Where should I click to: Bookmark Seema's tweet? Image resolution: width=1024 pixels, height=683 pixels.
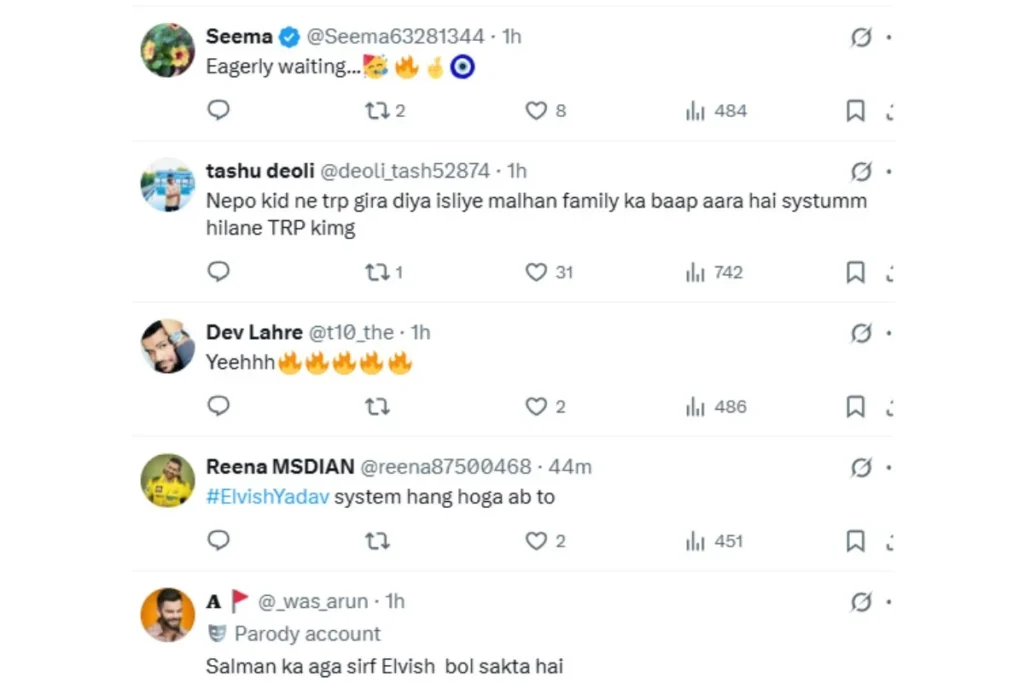(855, 110)
